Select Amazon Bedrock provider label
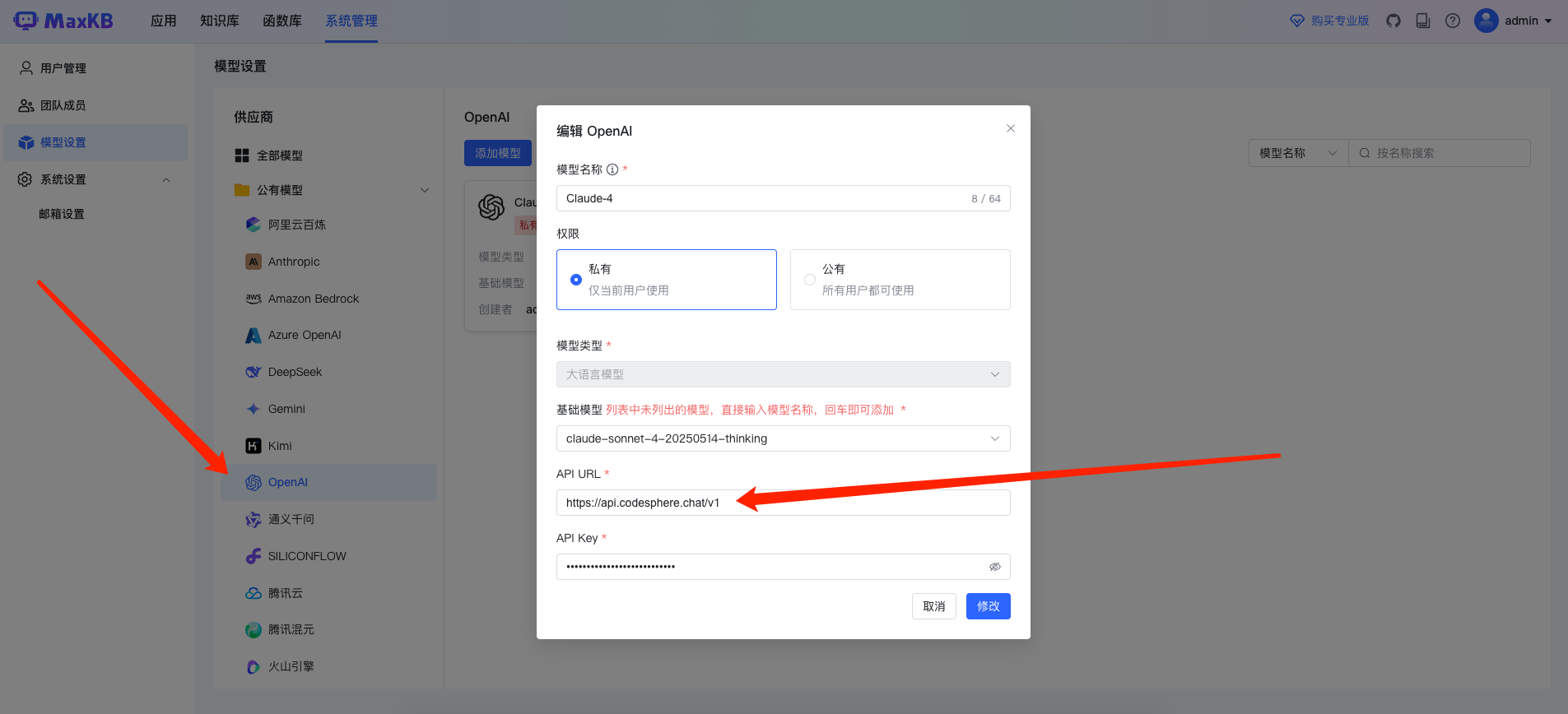 pyautogui.click(x=314, y=299)
